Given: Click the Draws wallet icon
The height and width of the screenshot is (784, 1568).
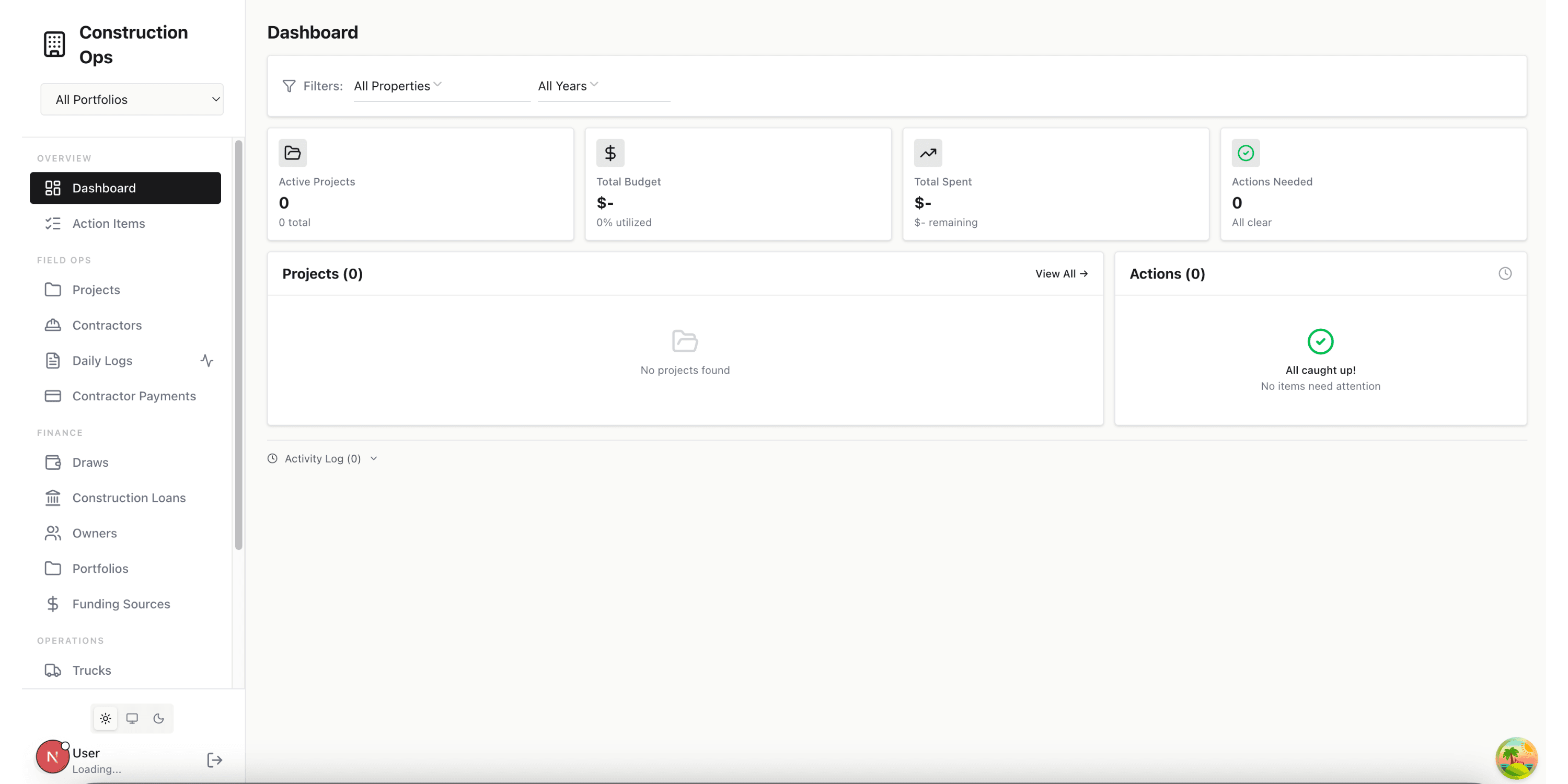Looking at the screenshot, I should (53, 462).
